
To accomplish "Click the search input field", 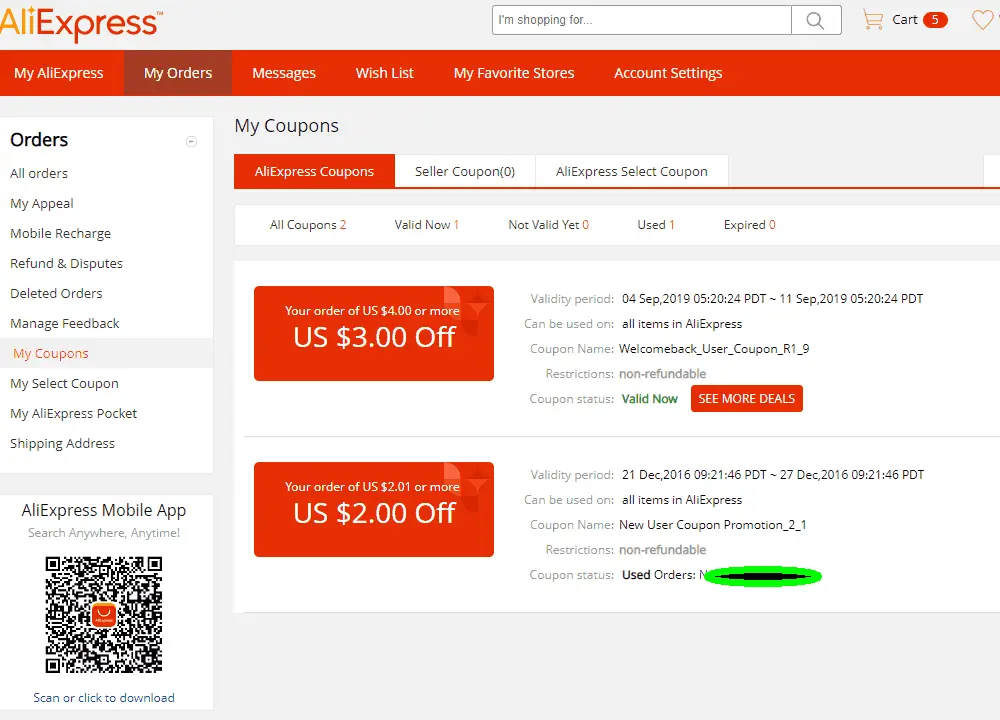I will (x=642, y=20).
